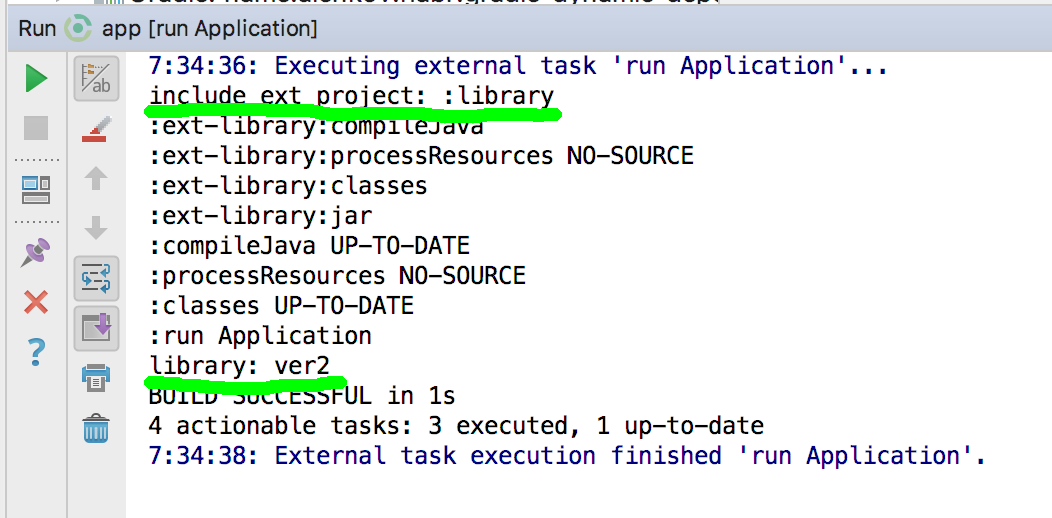Screen dimensions: 1052x518
Task: Close the run tab with the red X
Action: (x=36, y=302)
